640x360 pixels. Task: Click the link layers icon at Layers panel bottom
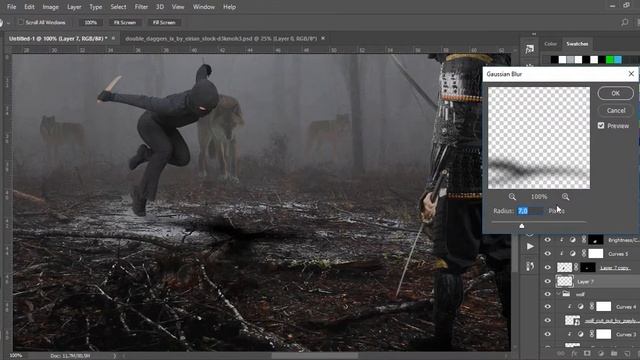coord(561,353)
